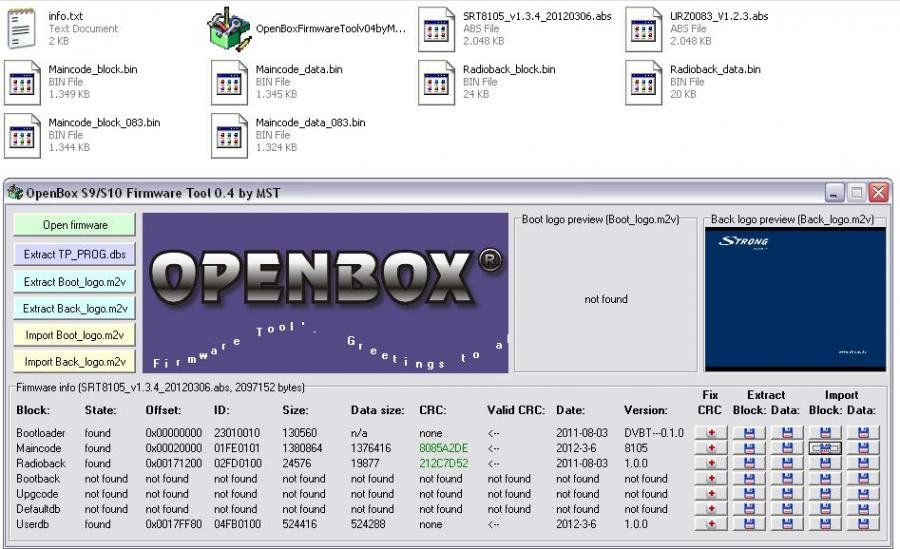Select the info.txt file
The width and height of the screenshot is (900, 549).
point(23,30)
